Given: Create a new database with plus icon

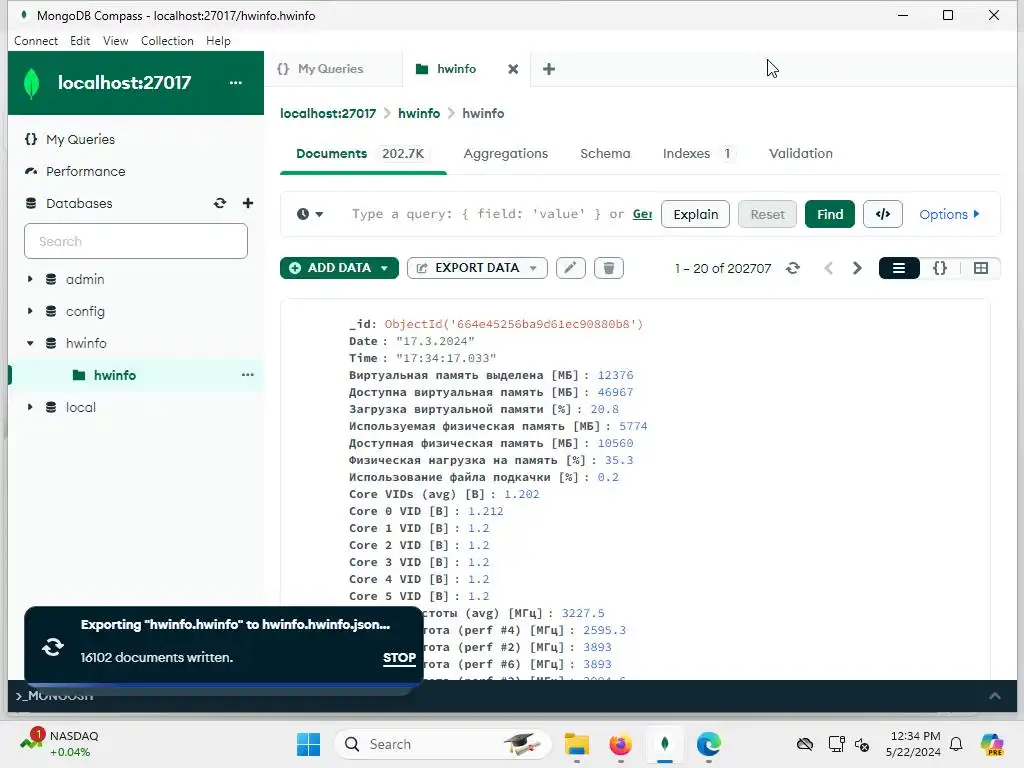Looking at the screenshot, I should coord(248,203).
